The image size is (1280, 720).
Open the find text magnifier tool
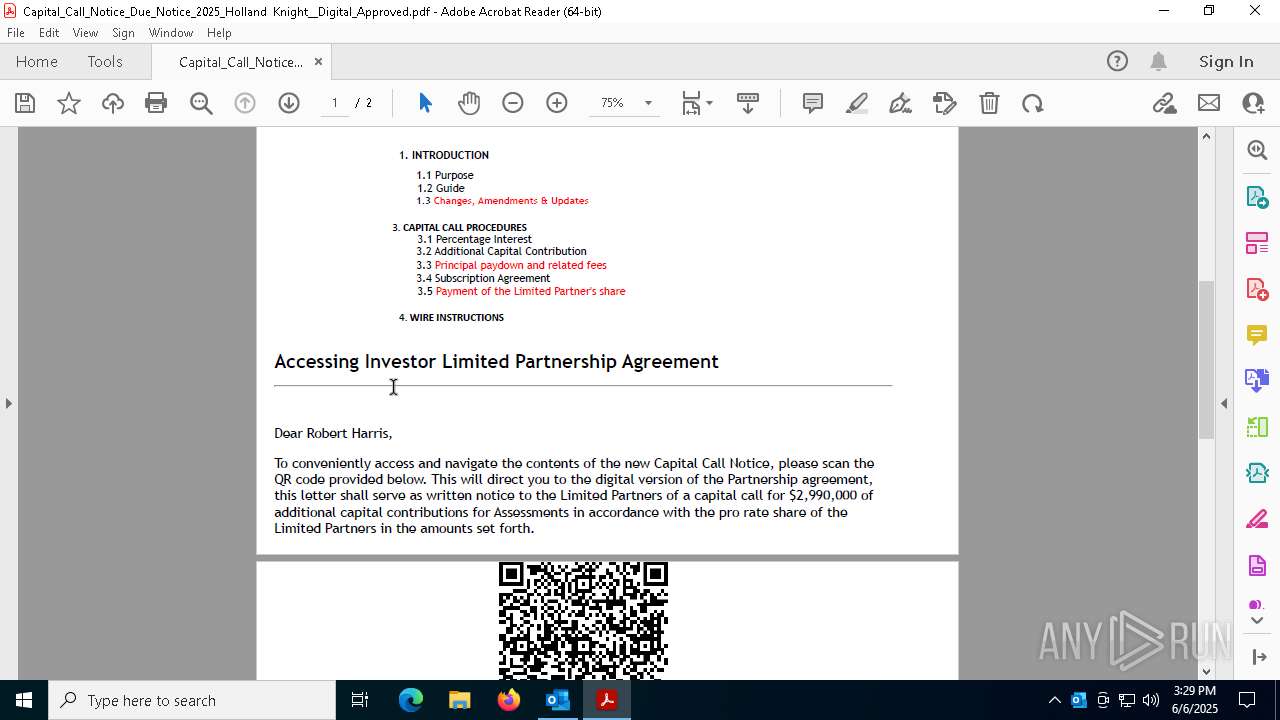[x=201, y=103]
